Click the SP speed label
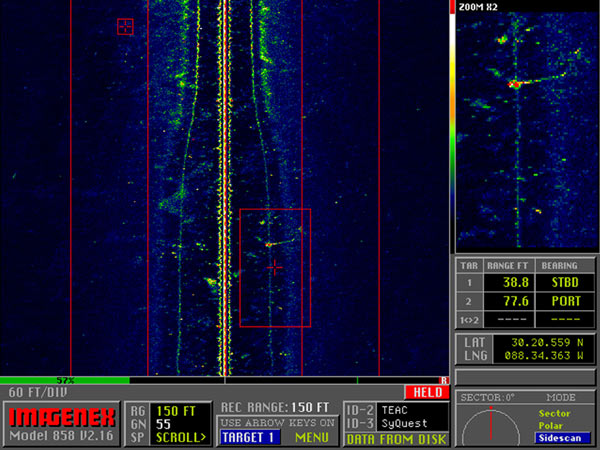Screen dimensions: 600x450 [x=139, y=437]
